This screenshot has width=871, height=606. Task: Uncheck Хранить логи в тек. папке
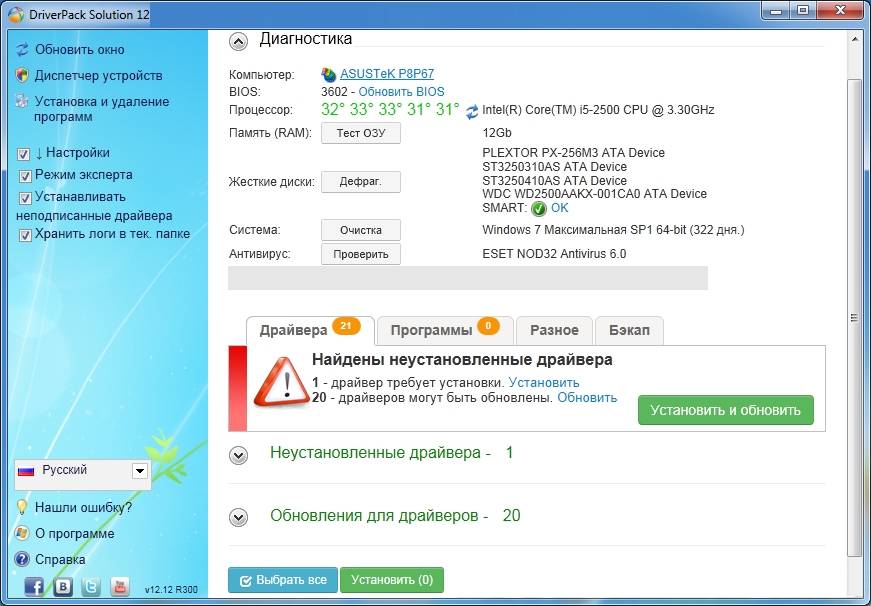tap(25, 235)
